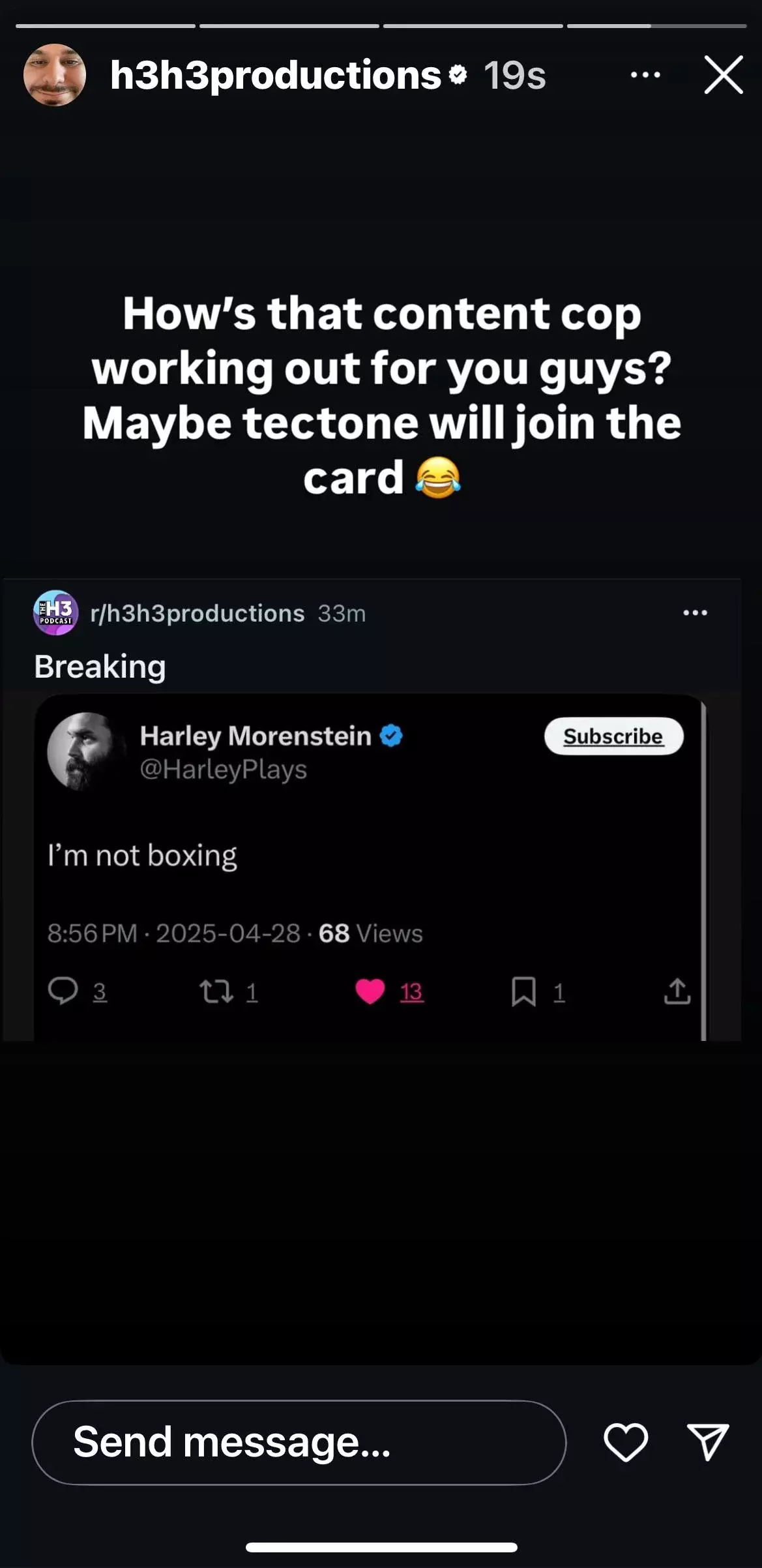Image resolution: width=762 pixels, height=1568 pixels.
Task: Click the H3 Podcast subreddit icon
Action: click(x=56, y=612)
